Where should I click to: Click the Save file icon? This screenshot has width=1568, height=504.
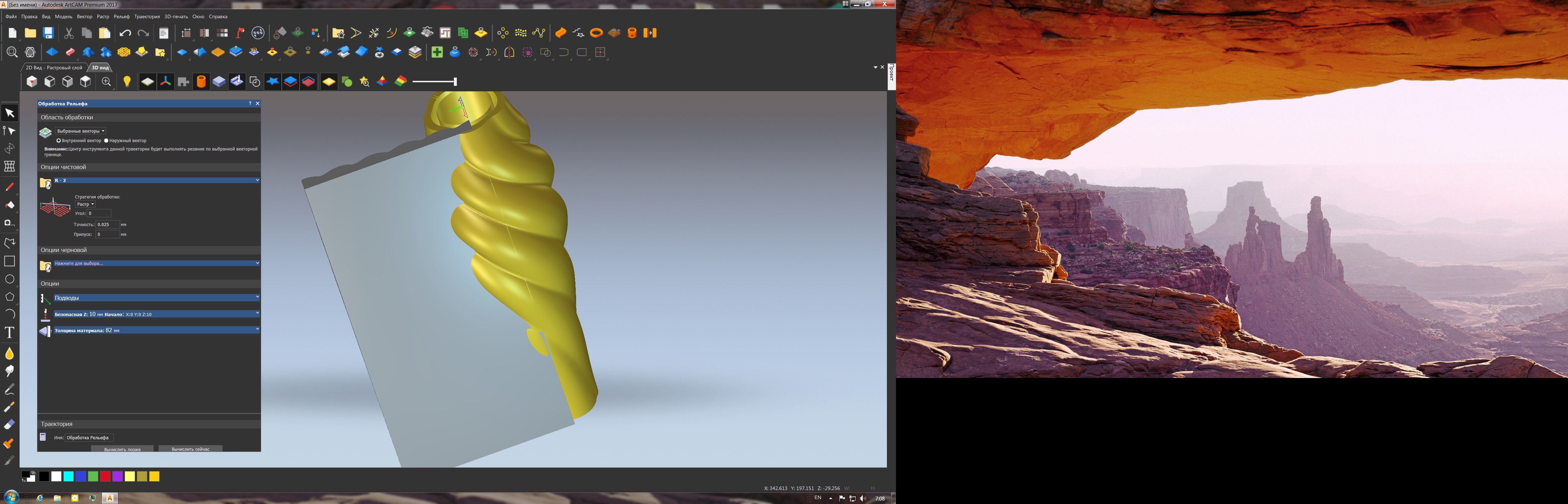[x=48, y=33]
